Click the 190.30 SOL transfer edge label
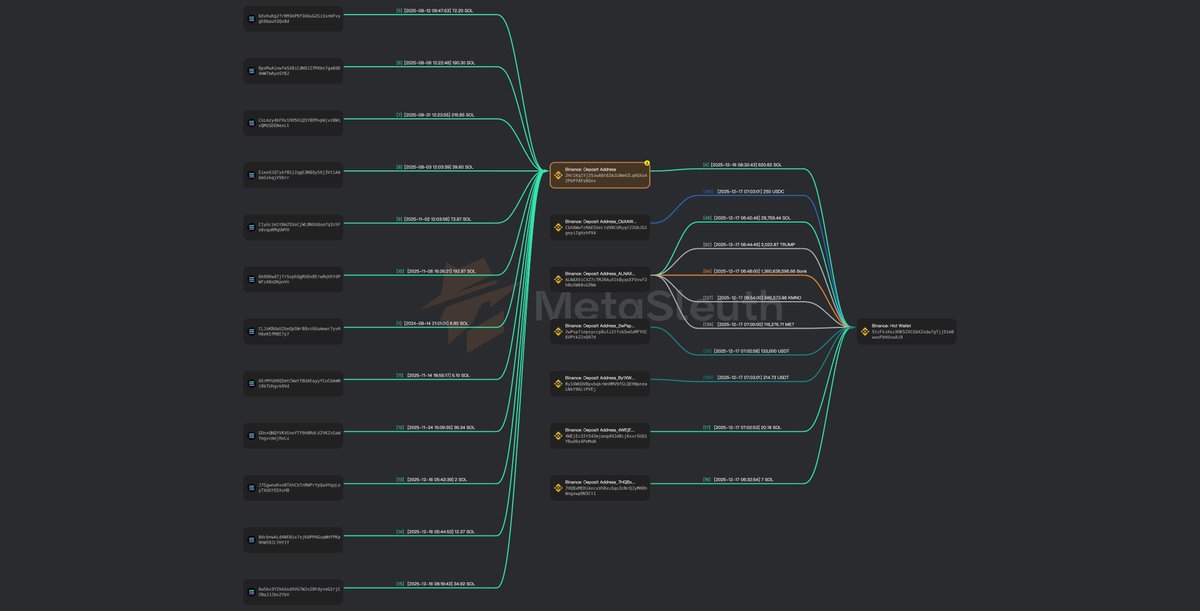The width and height of the screenshot is (1200, 611). point(435,62)
